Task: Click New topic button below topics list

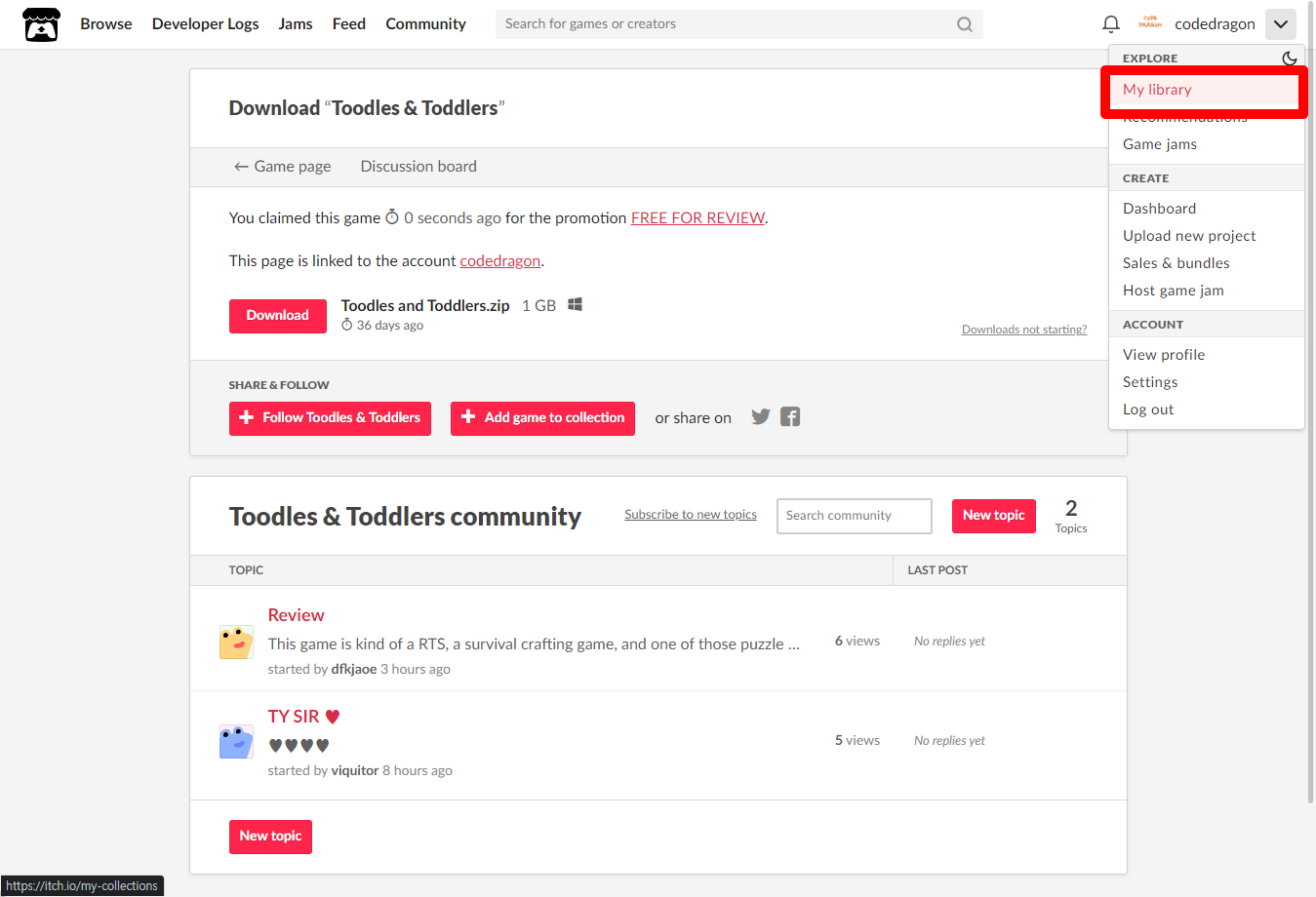Action: click(270, 837)
